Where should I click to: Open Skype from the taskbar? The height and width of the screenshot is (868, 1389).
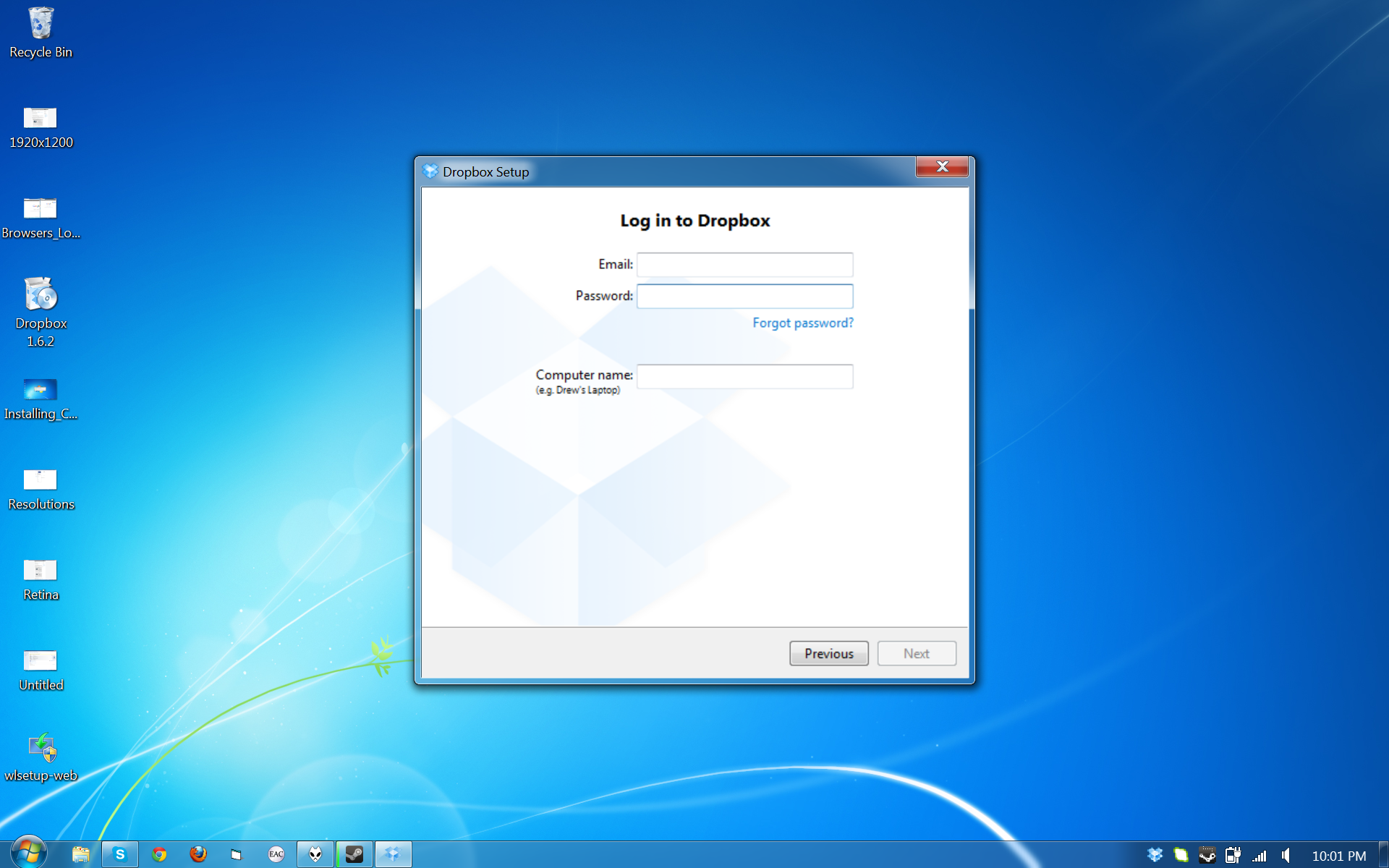(120, 854)
